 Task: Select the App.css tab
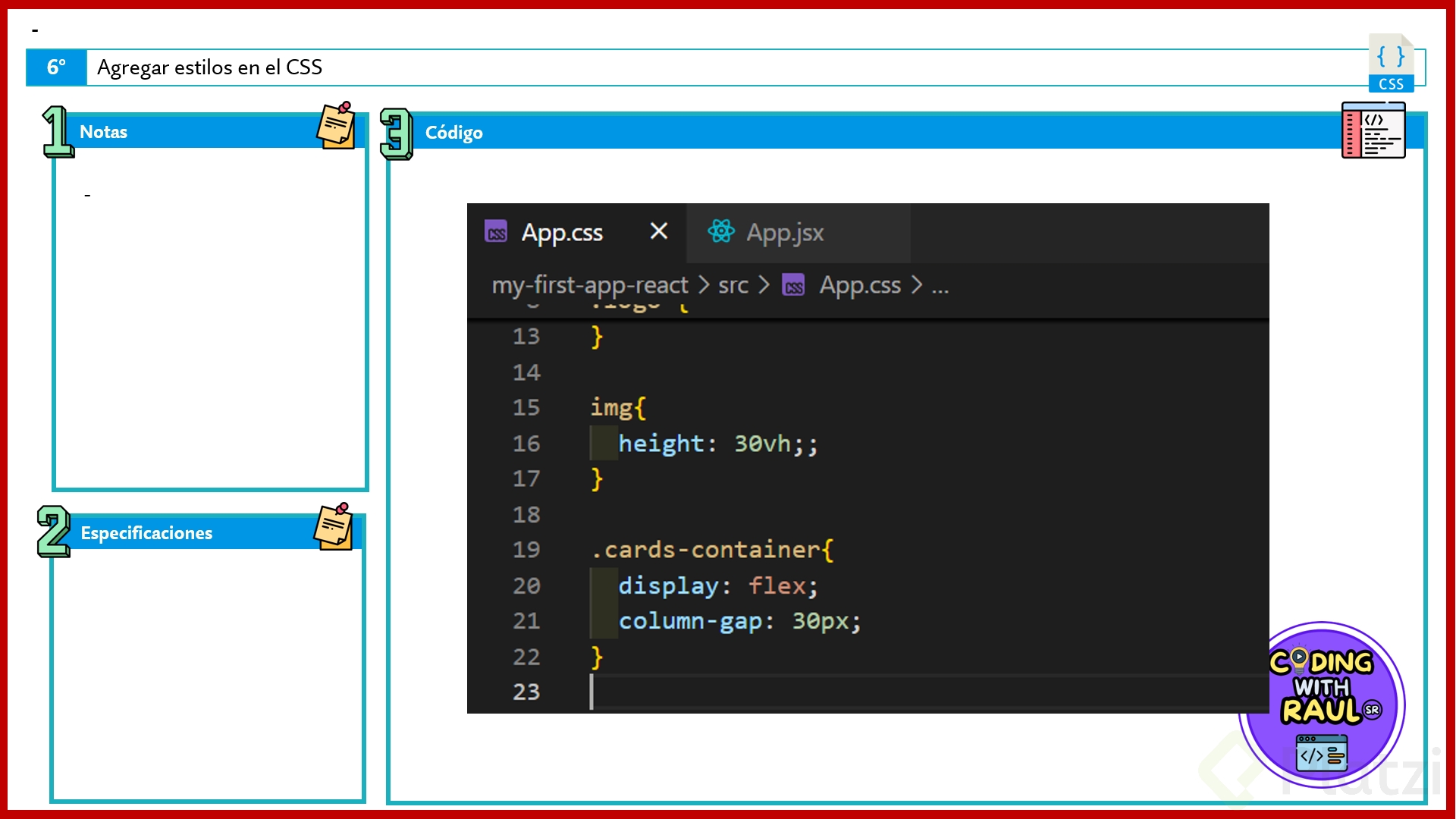[562, 232]
